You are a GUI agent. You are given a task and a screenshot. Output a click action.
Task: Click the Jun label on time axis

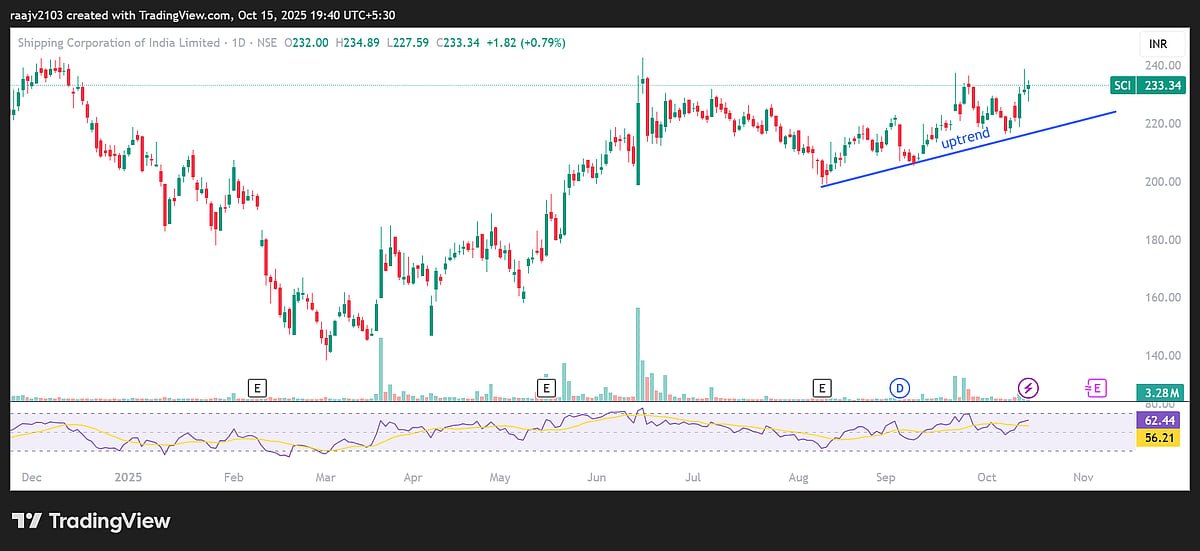click(x=596, y=478)
